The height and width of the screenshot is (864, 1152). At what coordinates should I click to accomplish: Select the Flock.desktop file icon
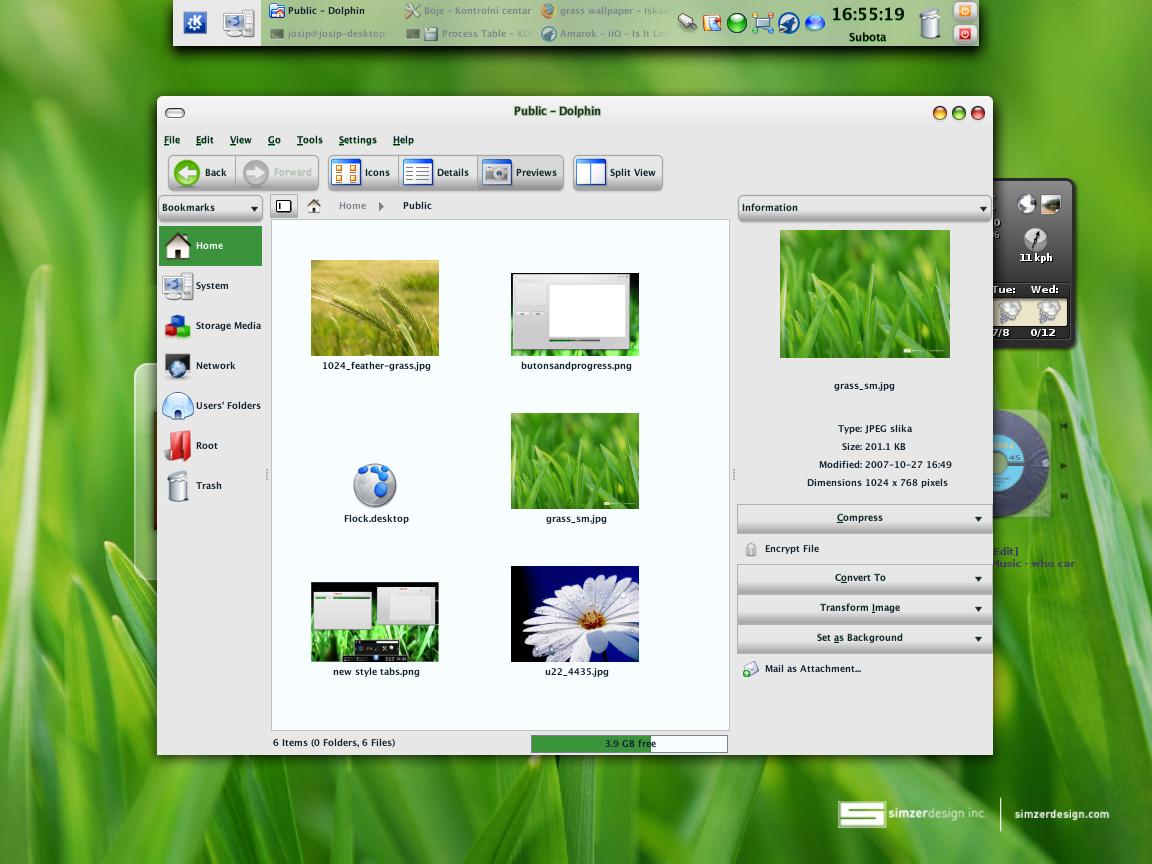375,485
